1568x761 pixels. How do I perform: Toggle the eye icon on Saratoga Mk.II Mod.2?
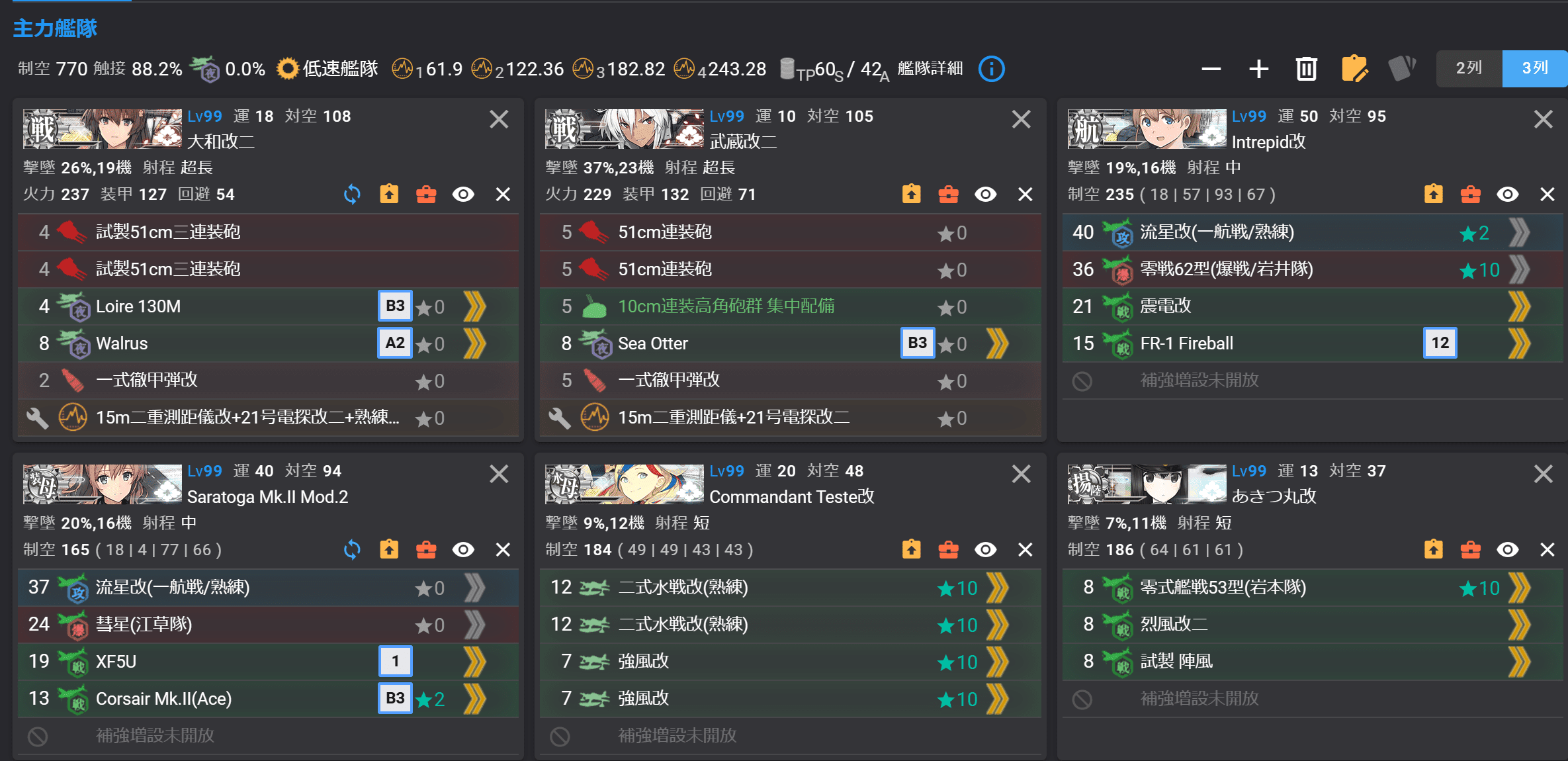(464, 549)
